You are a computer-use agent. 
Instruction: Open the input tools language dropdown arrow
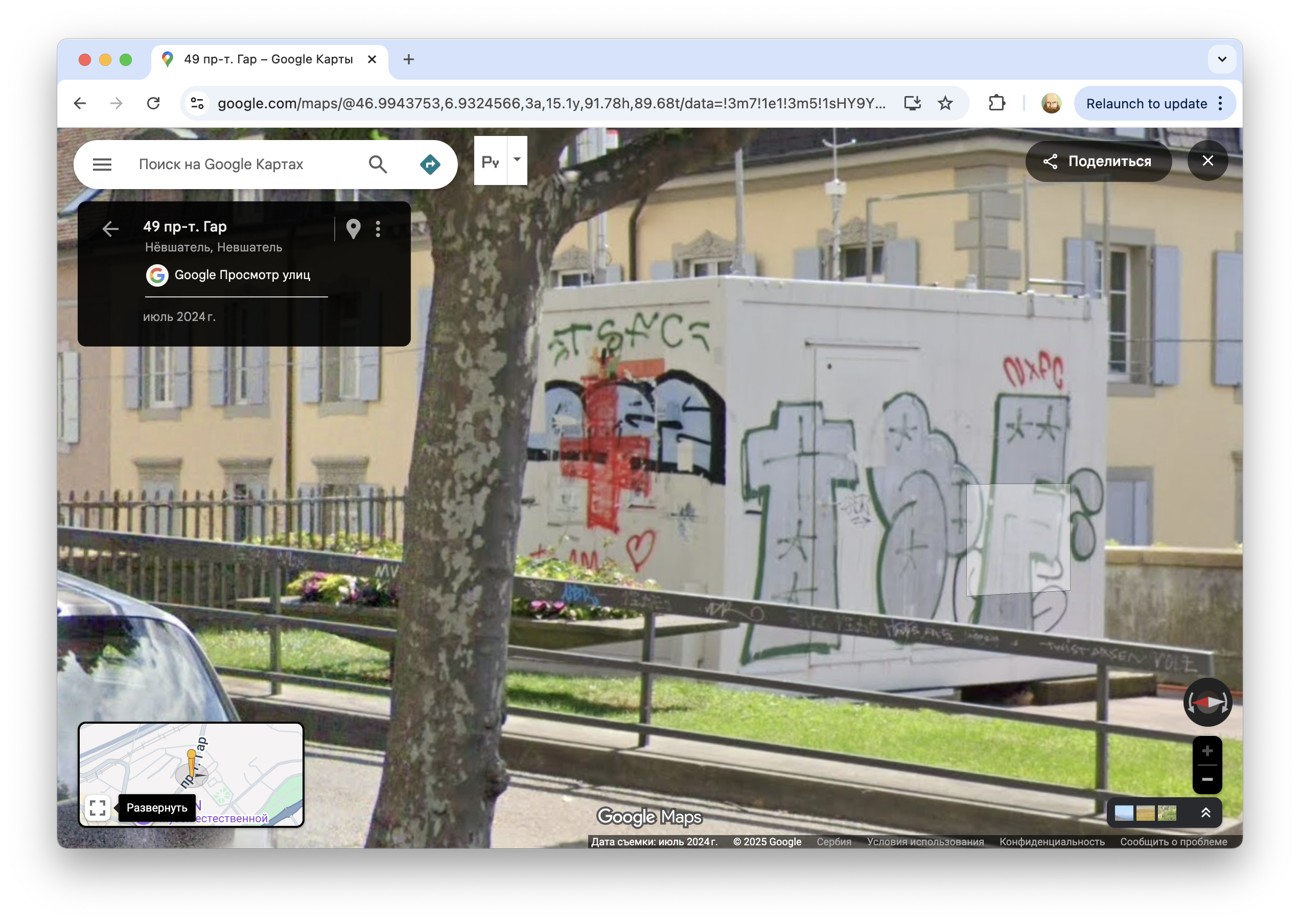517,160
